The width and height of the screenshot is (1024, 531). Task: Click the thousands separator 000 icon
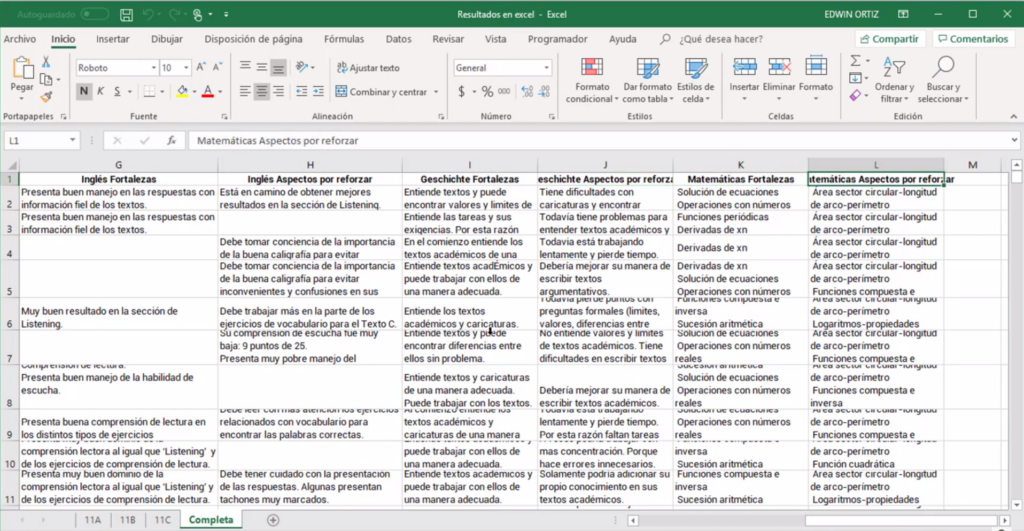504,91
